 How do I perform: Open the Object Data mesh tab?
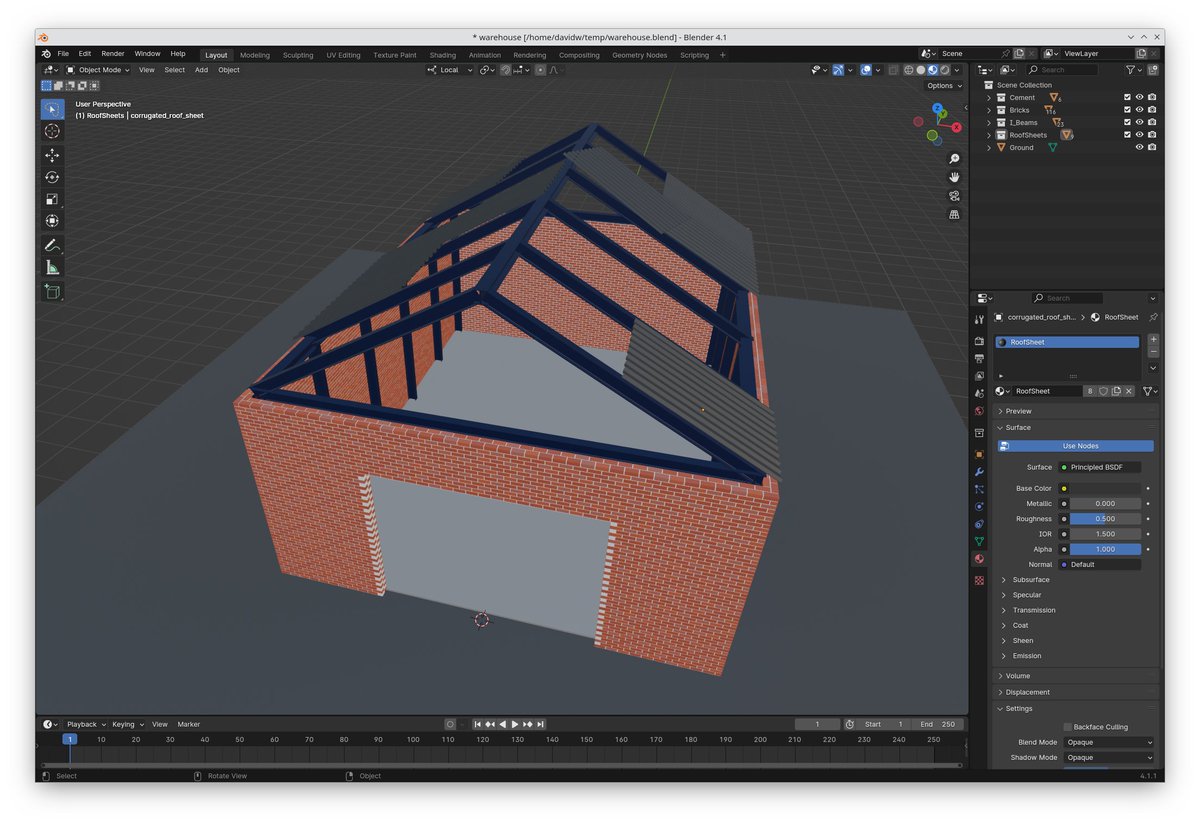(x=979, y=541)
